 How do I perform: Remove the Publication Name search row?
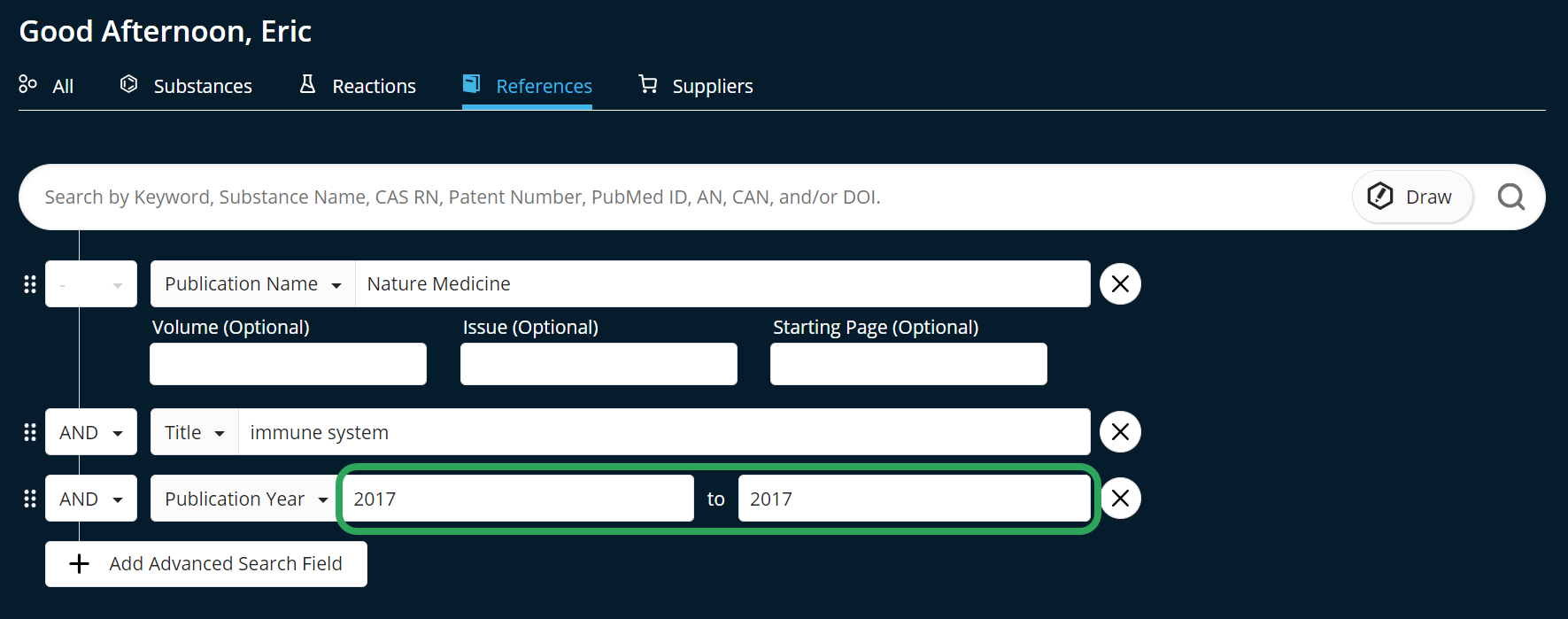pyautogui.click(x=1120, y=284)
